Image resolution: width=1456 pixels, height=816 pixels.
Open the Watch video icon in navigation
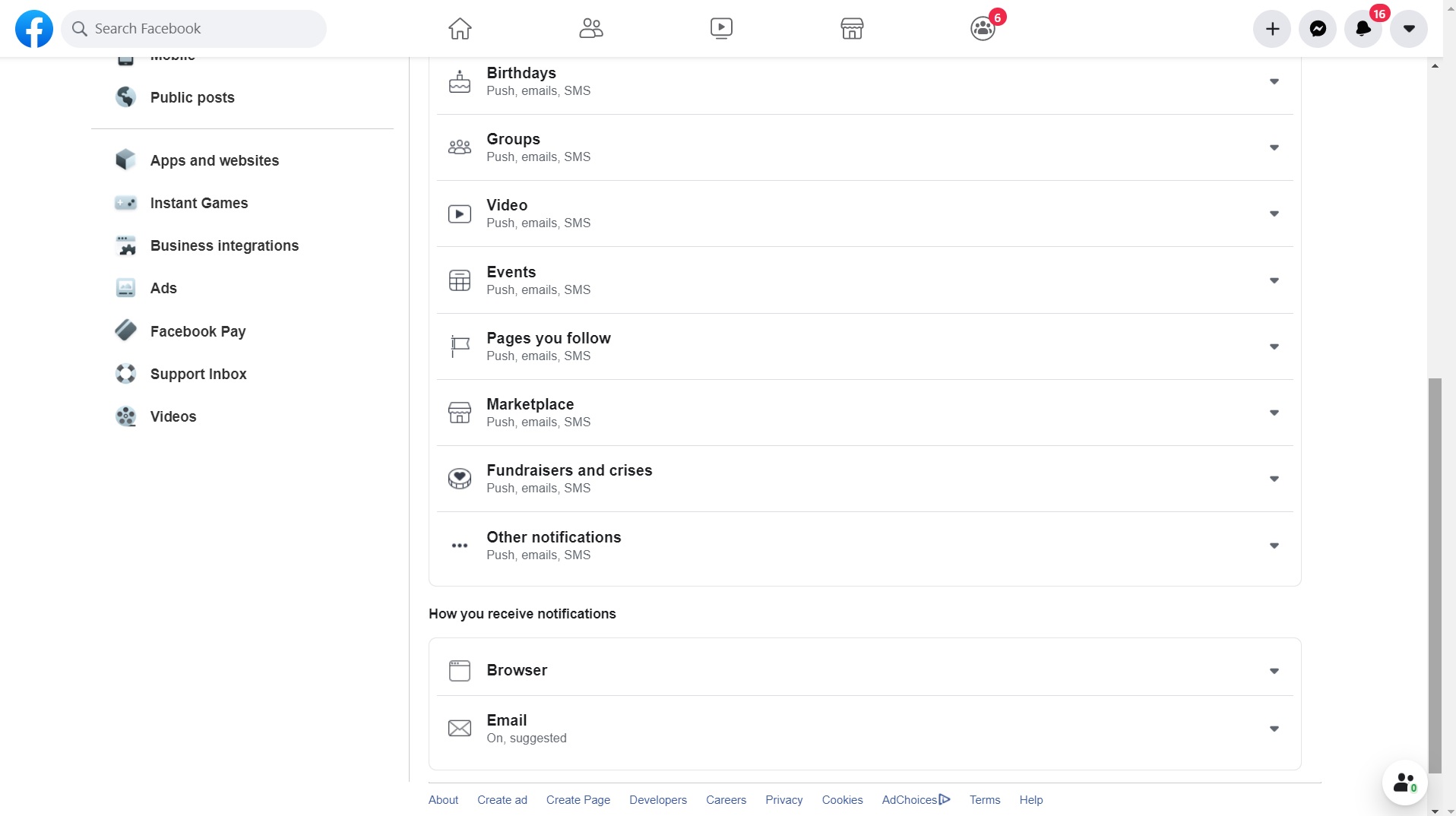point(721,29)
